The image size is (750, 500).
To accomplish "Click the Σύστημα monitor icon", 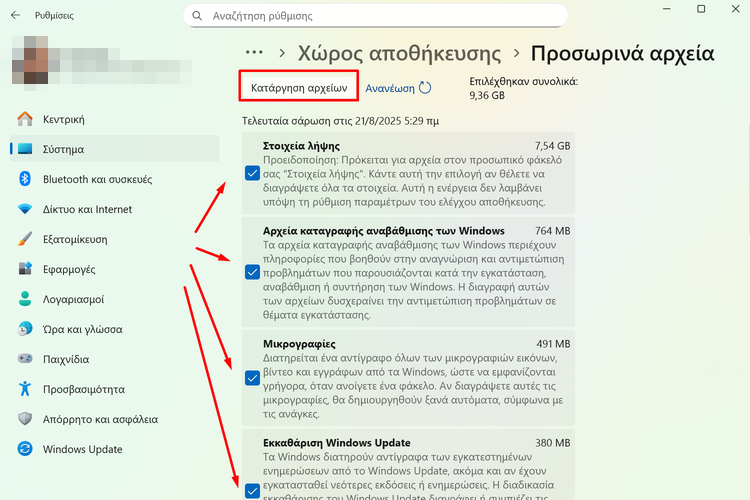I will point(25,149).
